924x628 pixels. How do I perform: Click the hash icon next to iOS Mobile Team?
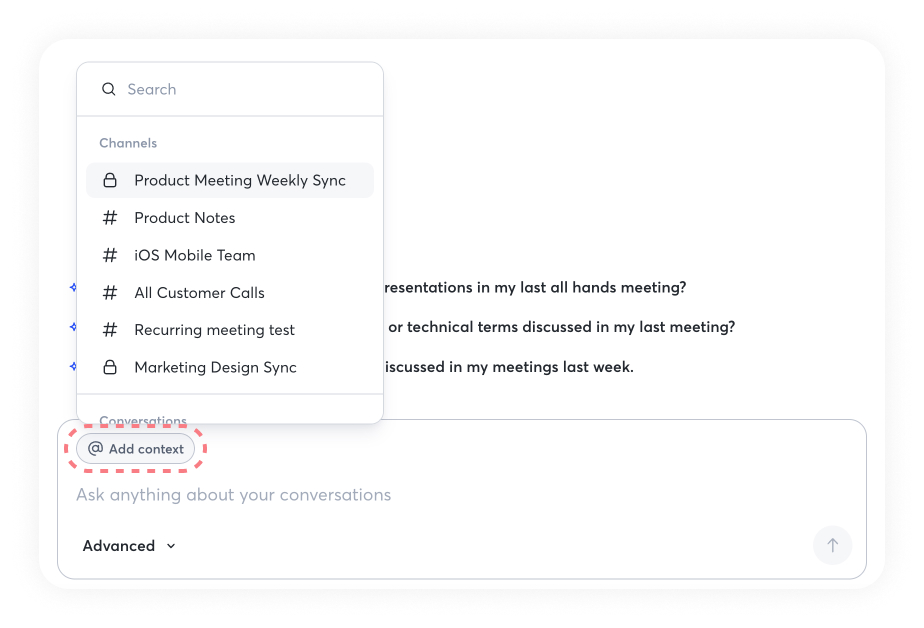[x=111, y=255]
